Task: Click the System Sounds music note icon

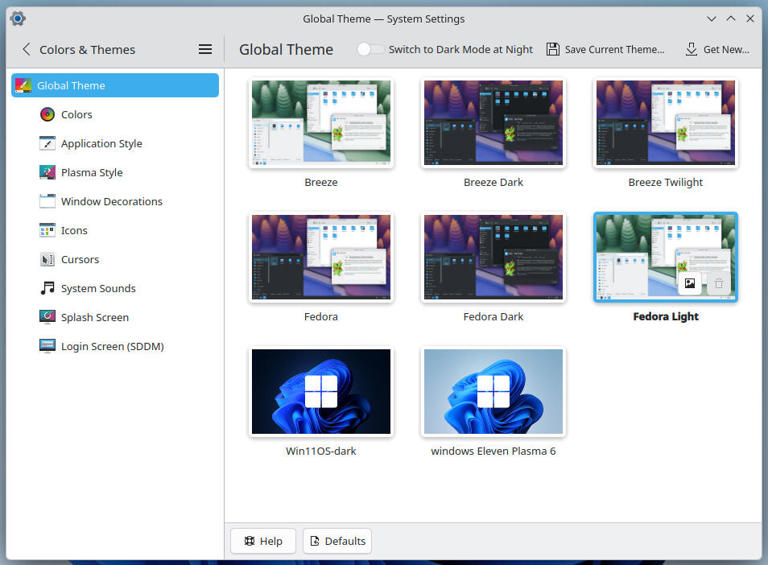Action: tap(47, 288)
